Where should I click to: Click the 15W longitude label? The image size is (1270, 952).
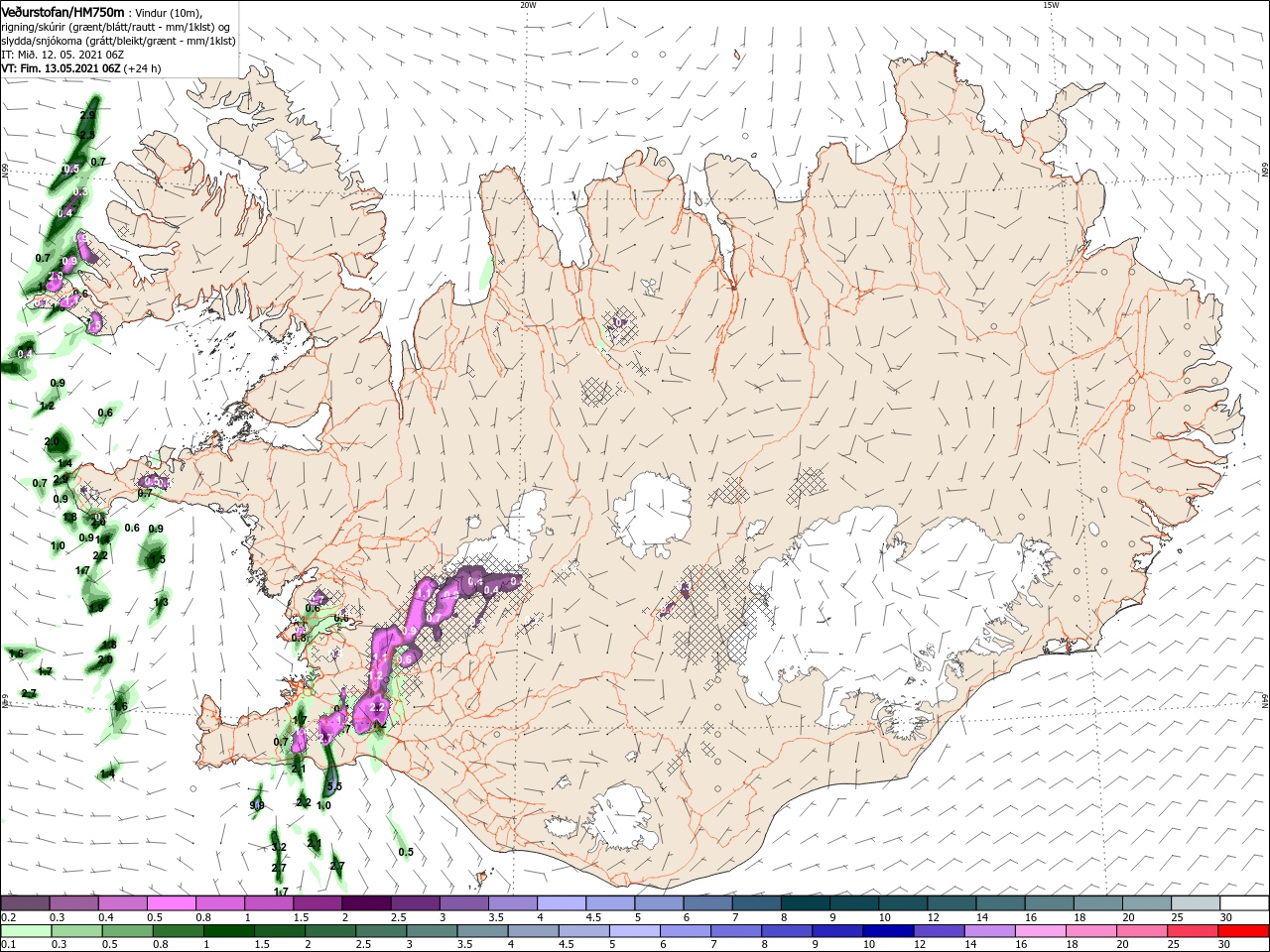pyautogui.click(x=1051, y=5)
